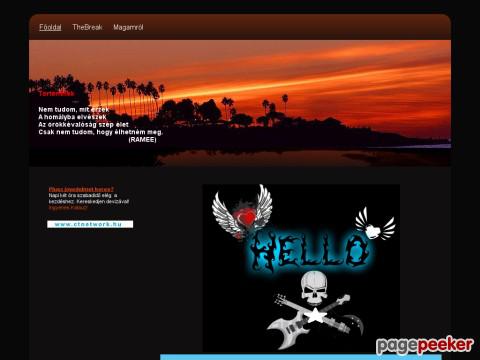Click the (RAMEE) signature text
Screen dimensions: 480x360
pos(142,140)
